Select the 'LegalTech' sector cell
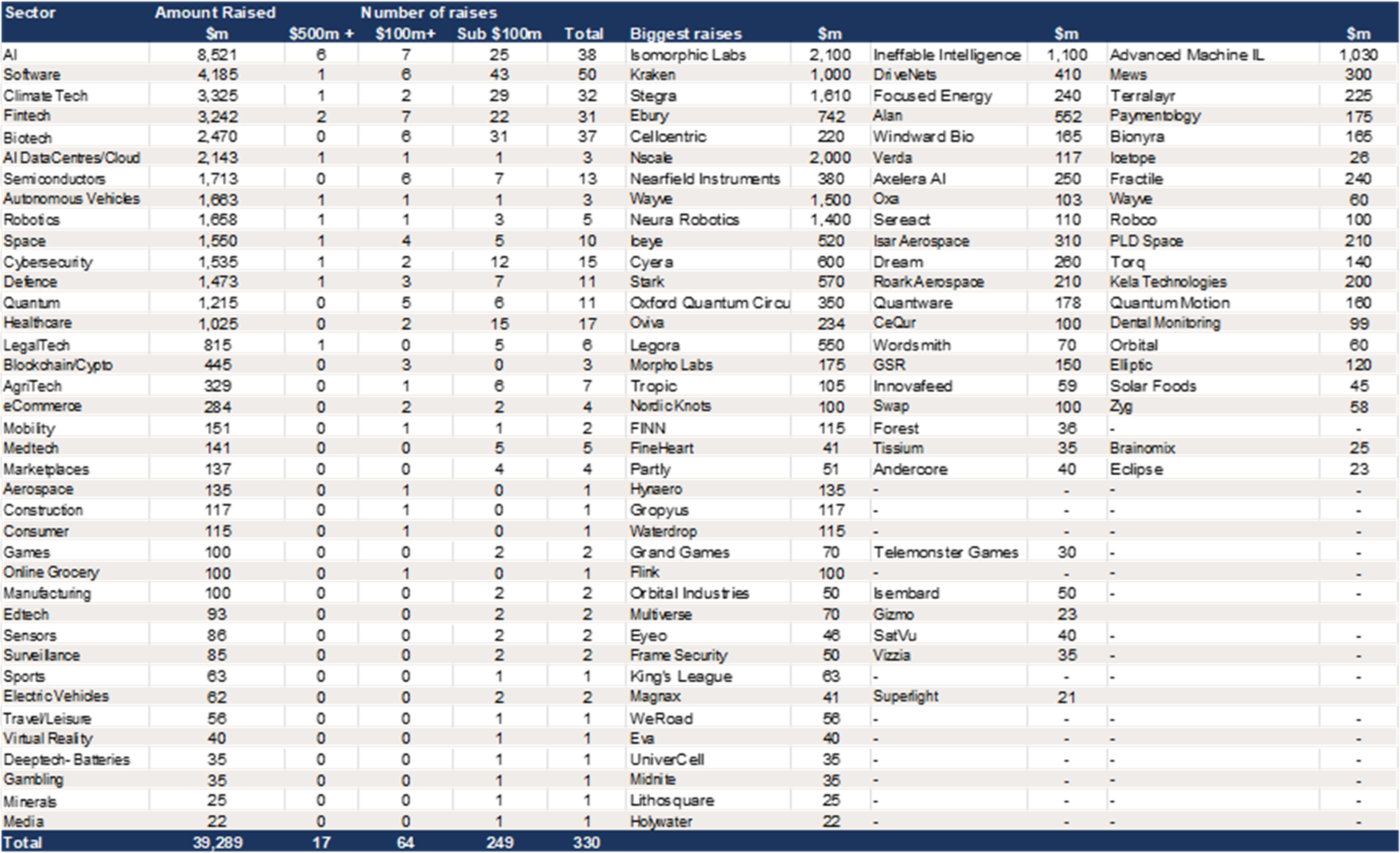The height and width of the screenshot is (853, 1400). coord(36,345)
